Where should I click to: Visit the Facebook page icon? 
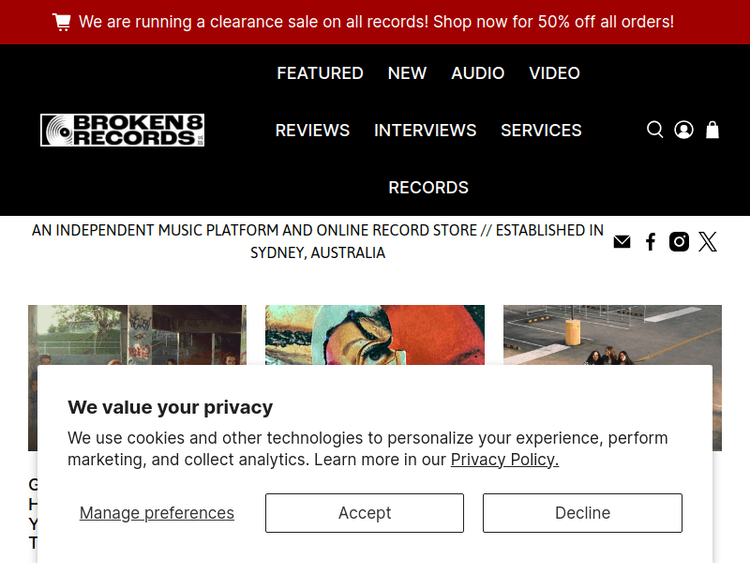point(650,242)
